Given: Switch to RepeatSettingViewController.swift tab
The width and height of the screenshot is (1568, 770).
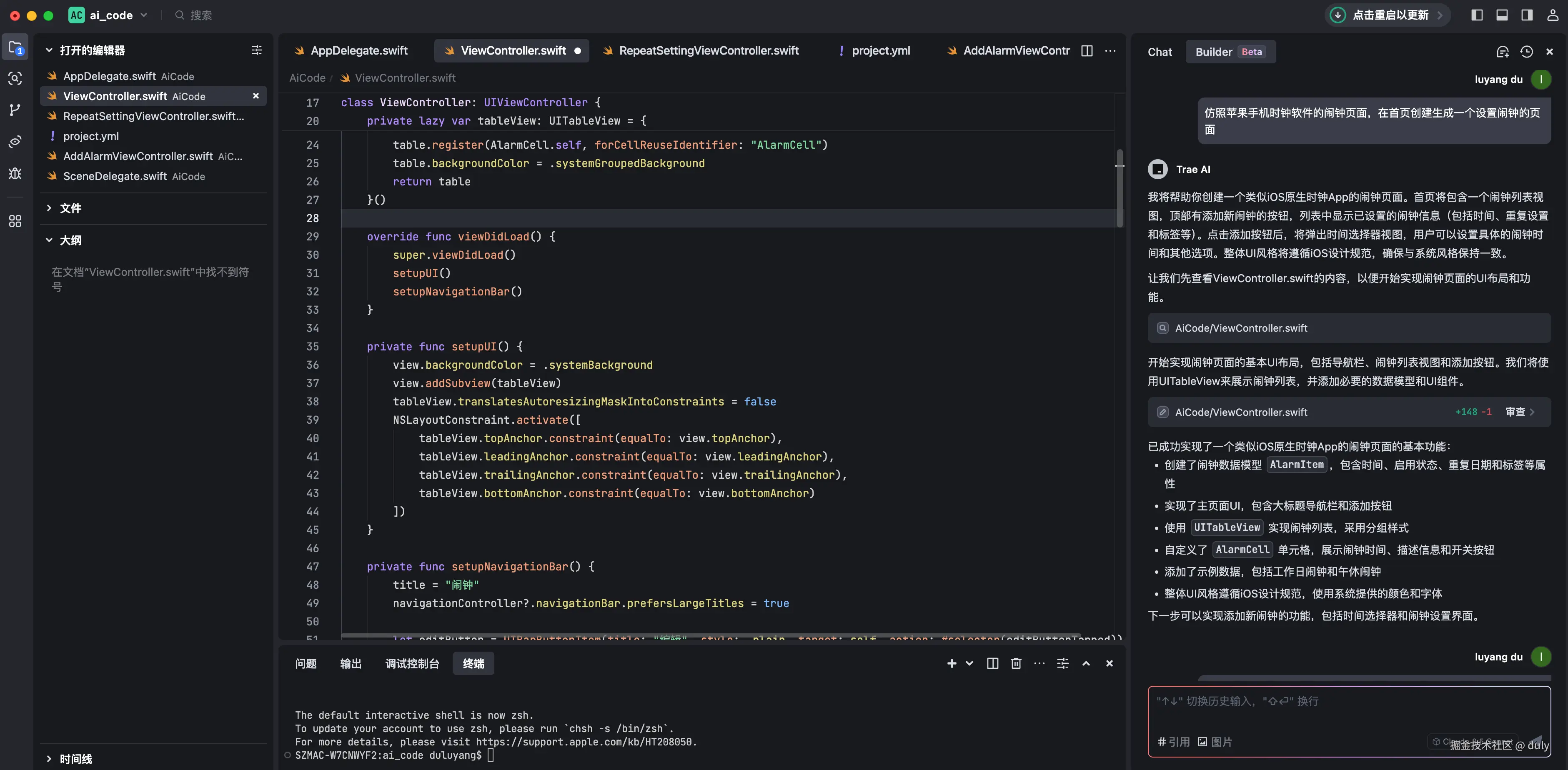Looking at the screenshot, I should click(708, 50).
